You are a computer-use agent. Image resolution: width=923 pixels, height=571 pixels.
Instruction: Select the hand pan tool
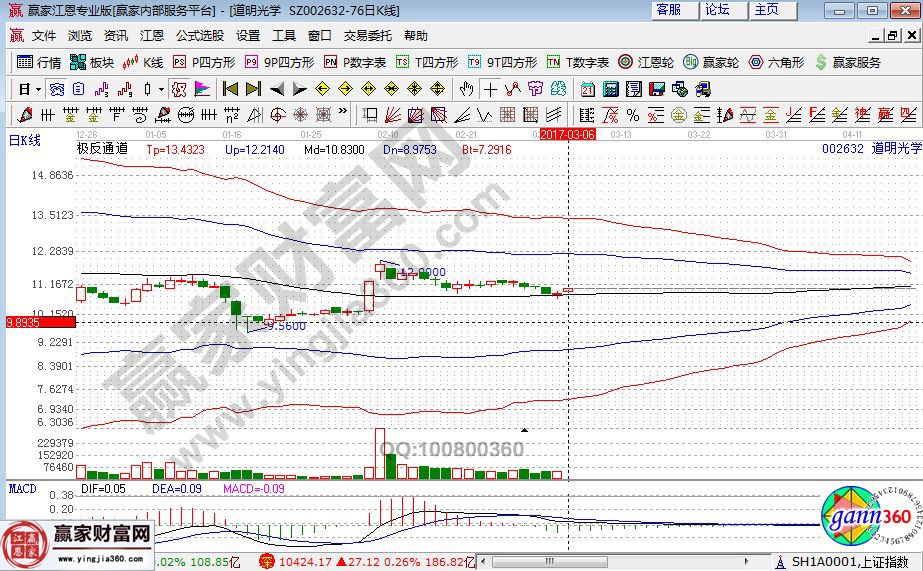point(465,88)
